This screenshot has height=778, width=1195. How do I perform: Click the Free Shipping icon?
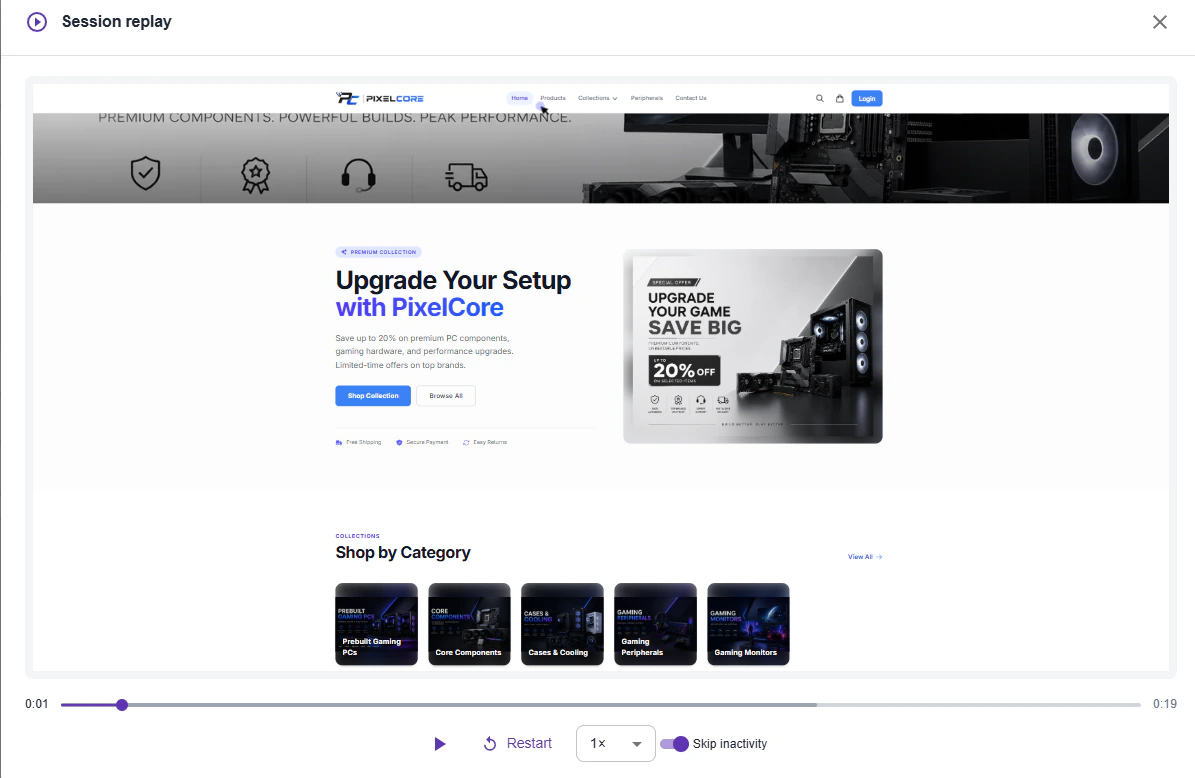click(x=338, y=443)
